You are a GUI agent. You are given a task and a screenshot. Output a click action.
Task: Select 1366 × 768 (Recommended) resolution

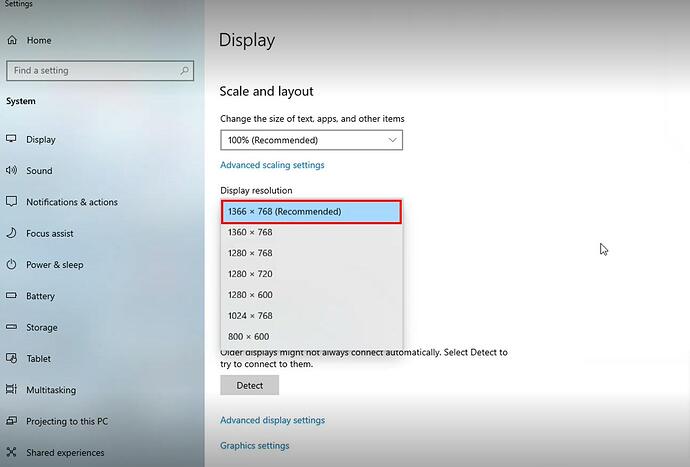(311, 211)
